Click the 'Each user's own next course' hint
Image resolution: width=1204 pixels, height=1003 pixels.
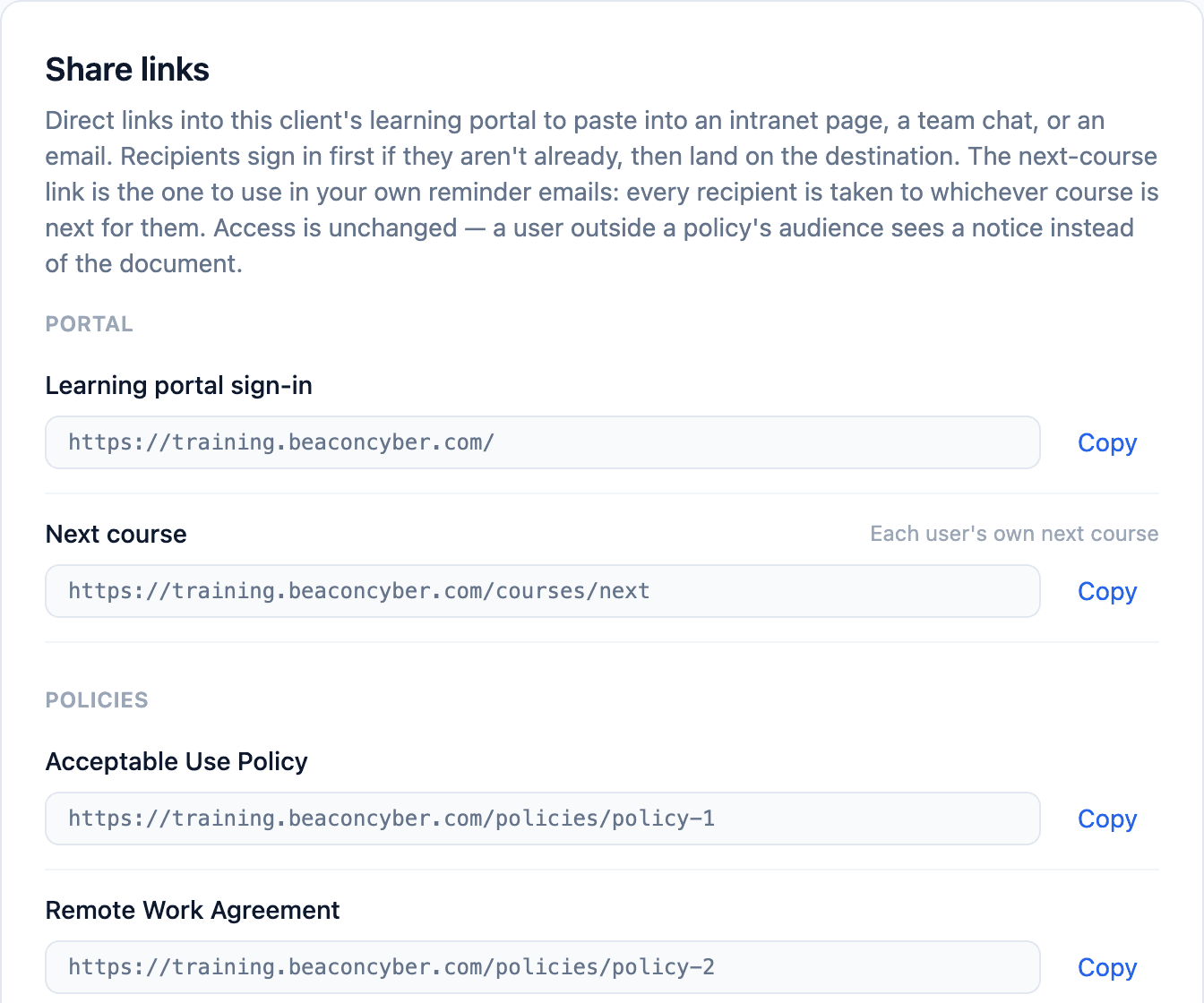1014,534
